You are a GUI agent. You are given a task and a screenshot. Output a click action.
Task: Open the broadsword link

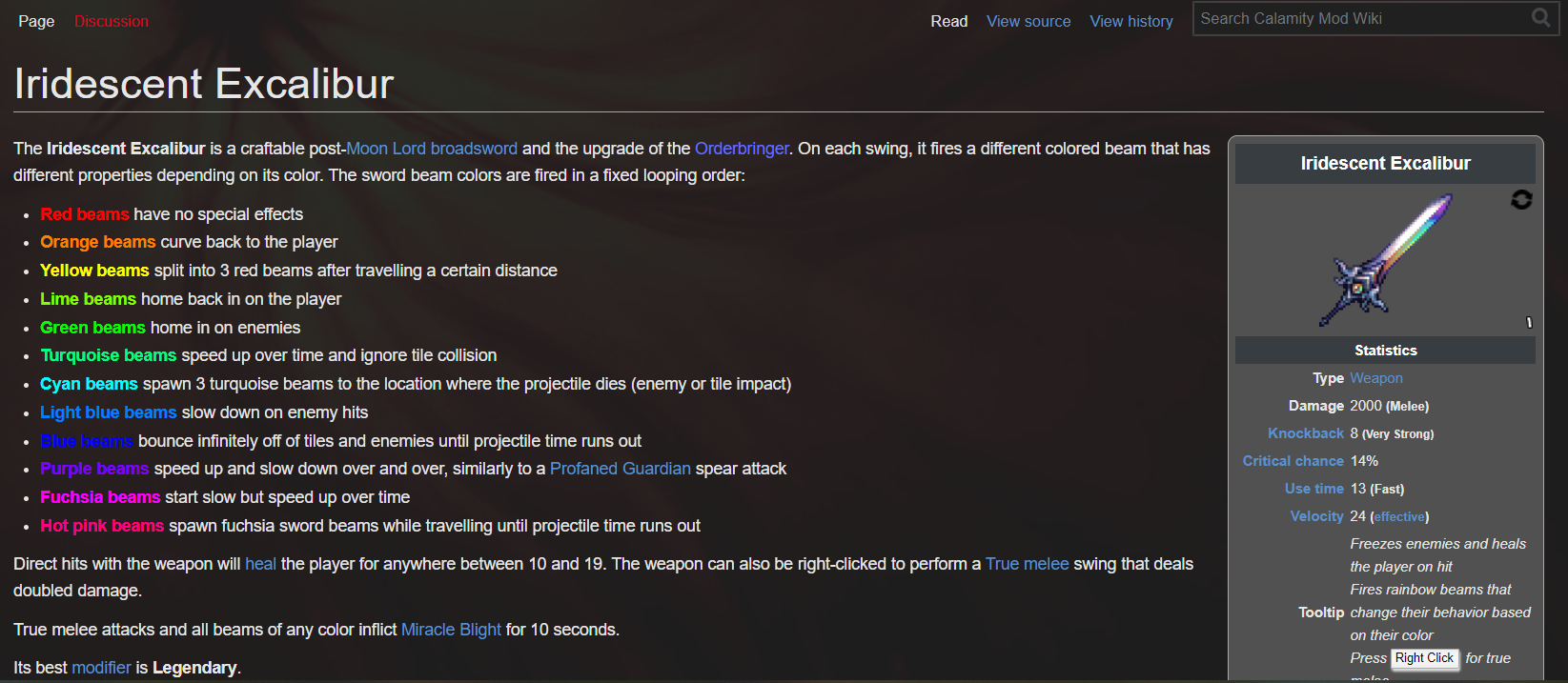(x=474, y=149)
